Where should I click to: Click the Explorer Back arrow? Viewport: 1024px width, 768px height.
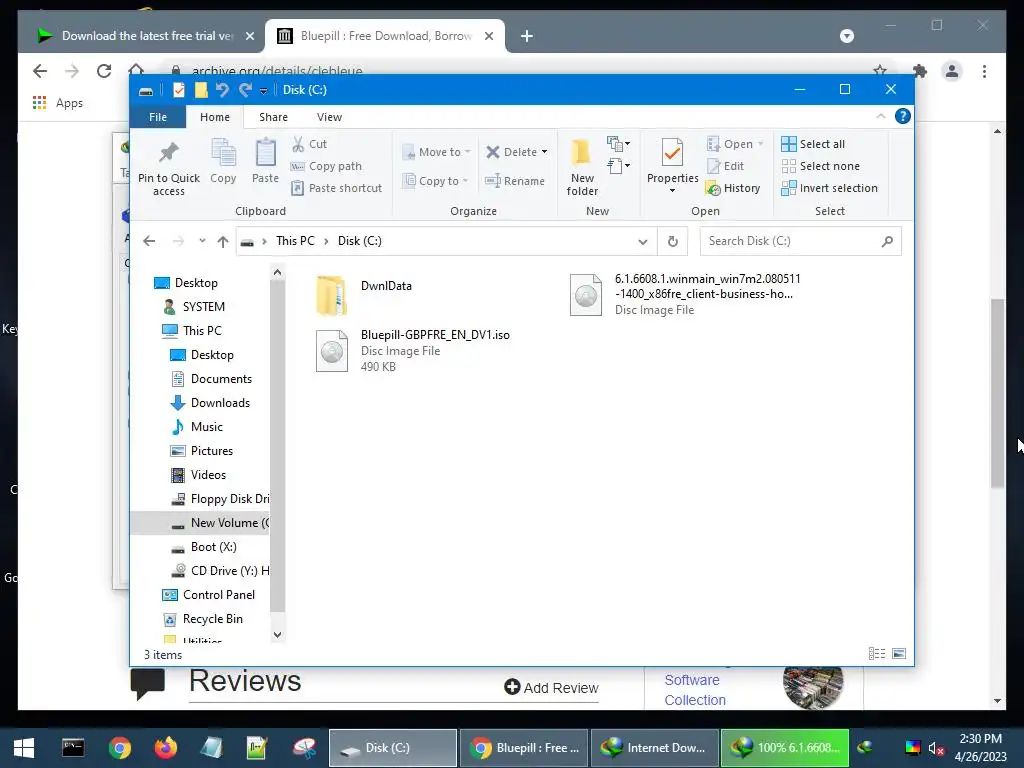coord(149,241)
